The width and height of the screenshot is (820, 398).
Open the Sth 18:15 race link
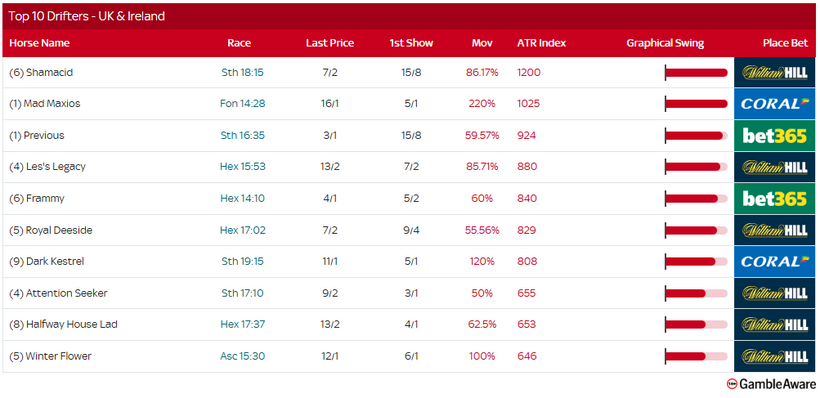point(242,73)
